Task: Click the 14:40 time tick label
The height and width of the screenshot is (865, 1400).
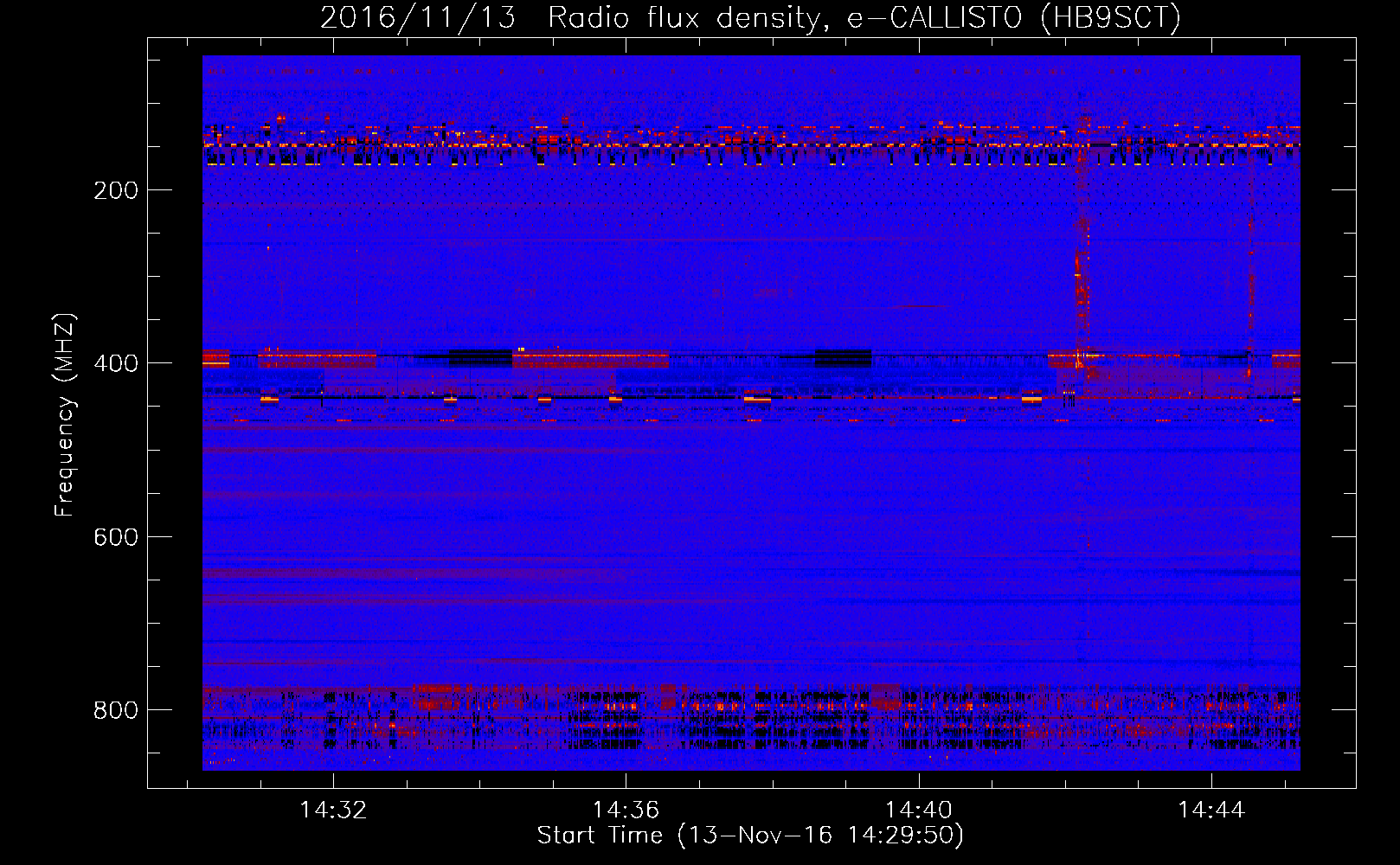Action: point(918,811)
